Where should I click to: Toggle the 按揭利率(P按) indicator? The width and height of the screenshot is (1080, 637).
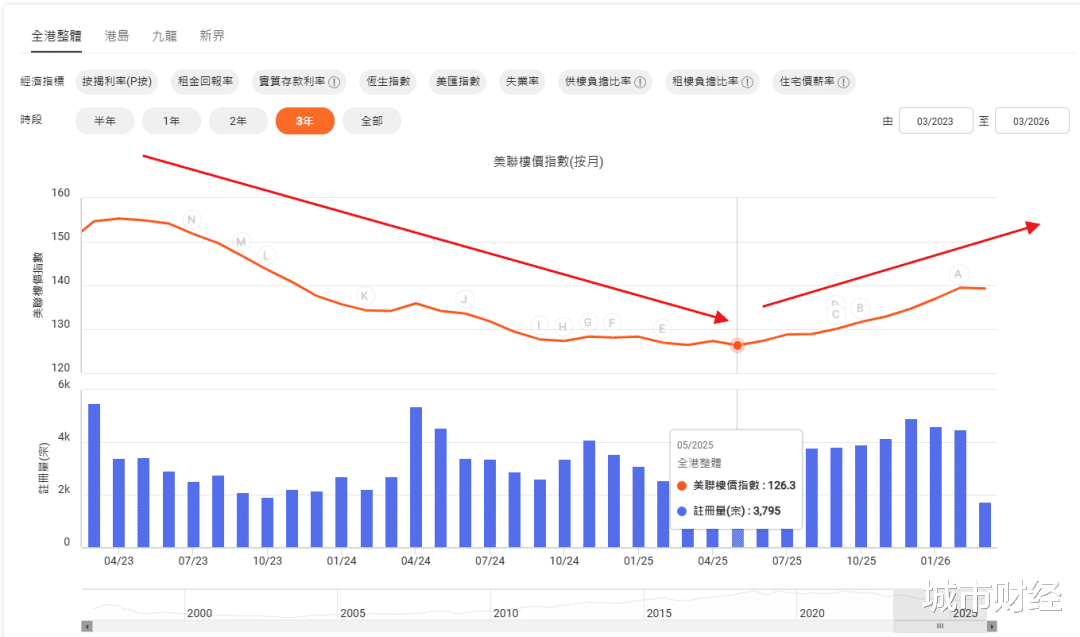coord(117,81)
